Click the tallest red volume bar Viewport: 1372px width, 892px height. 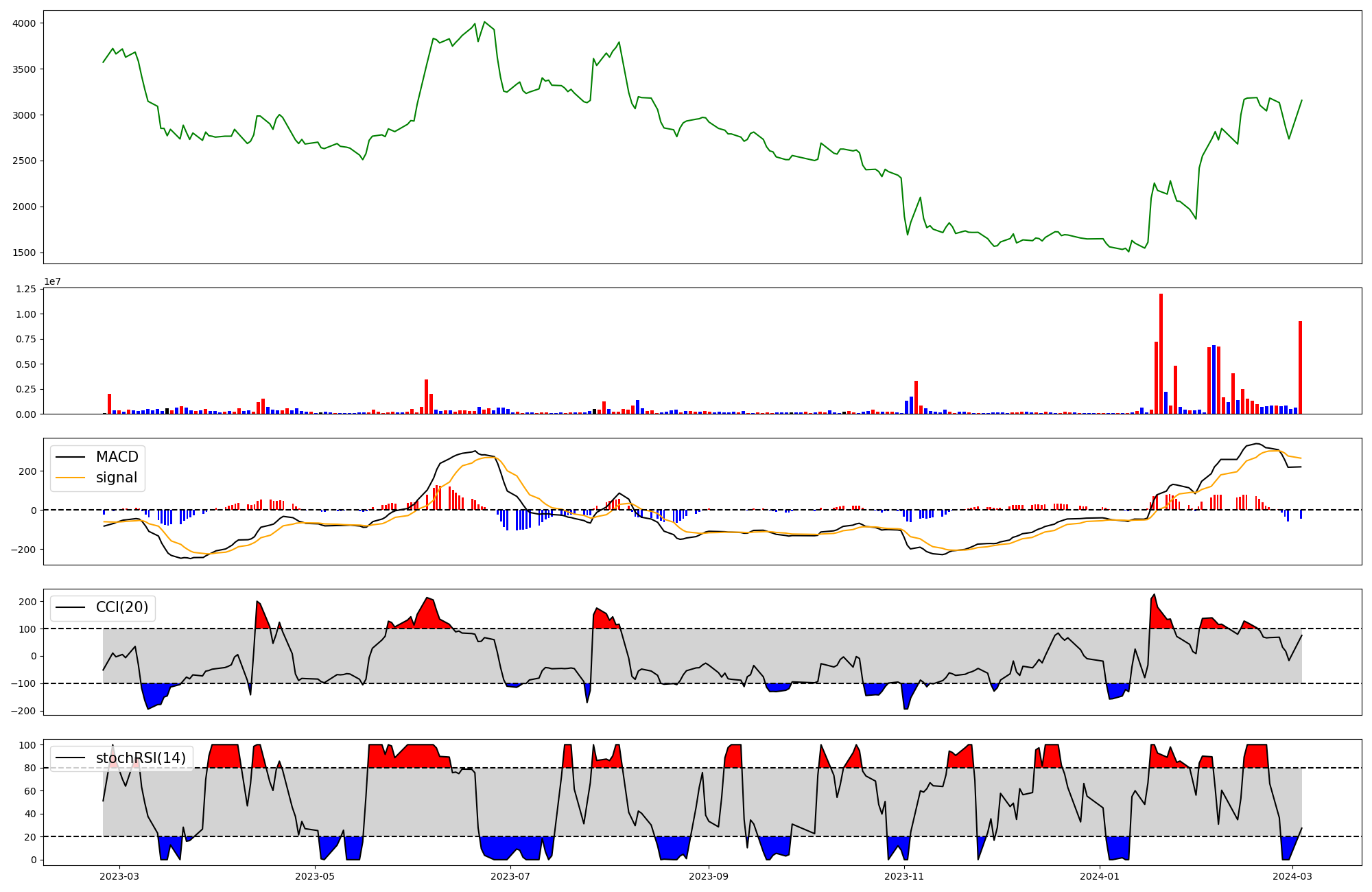pos(1161,353)
